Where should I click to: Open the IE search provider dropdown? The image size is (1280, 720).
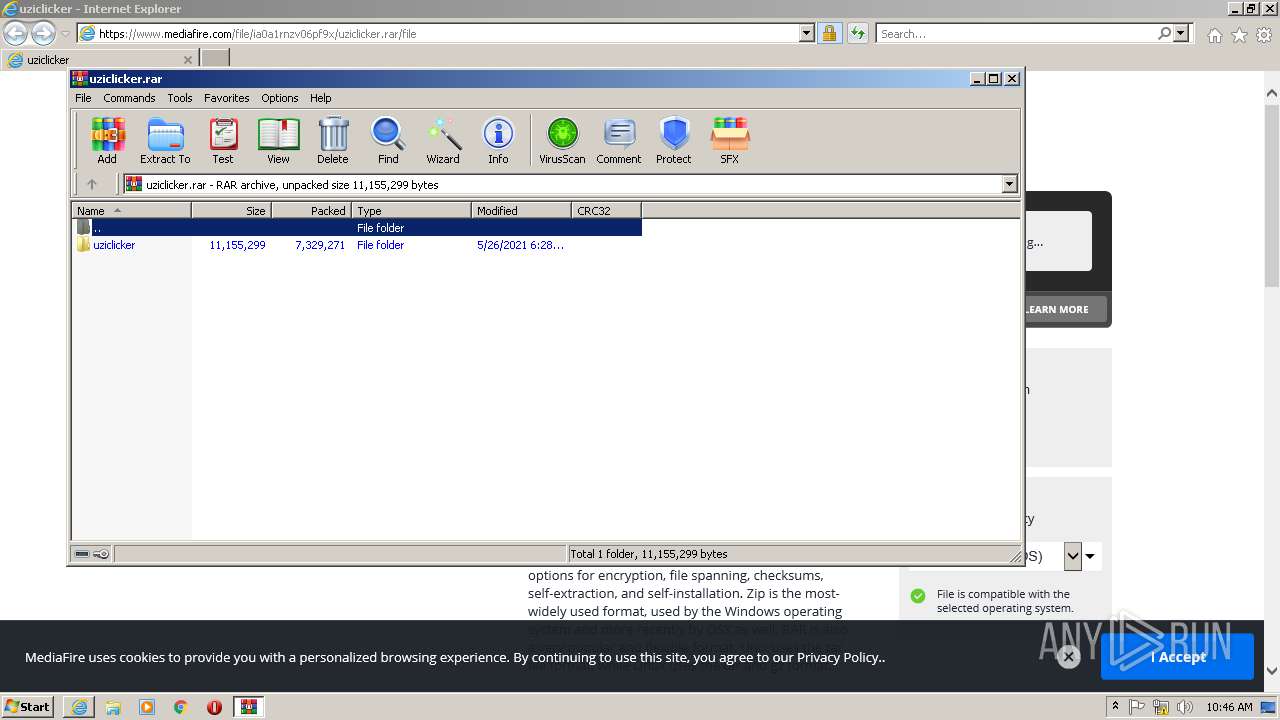1181,33
